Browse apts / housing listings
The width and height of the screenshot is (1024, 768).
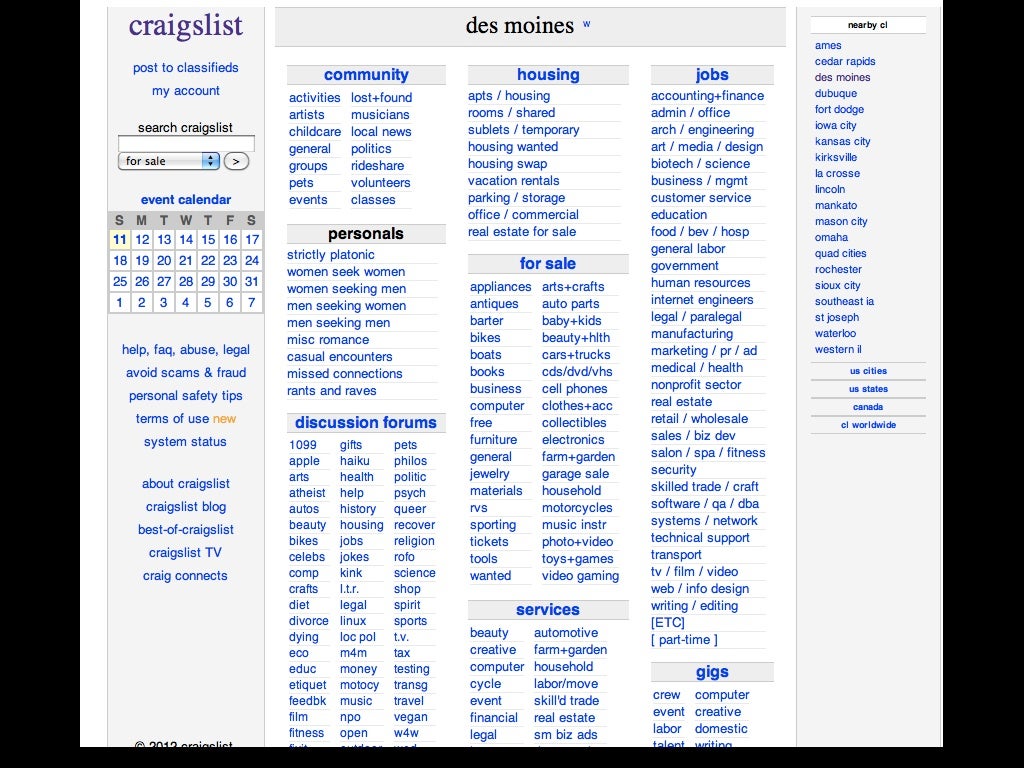509,96
